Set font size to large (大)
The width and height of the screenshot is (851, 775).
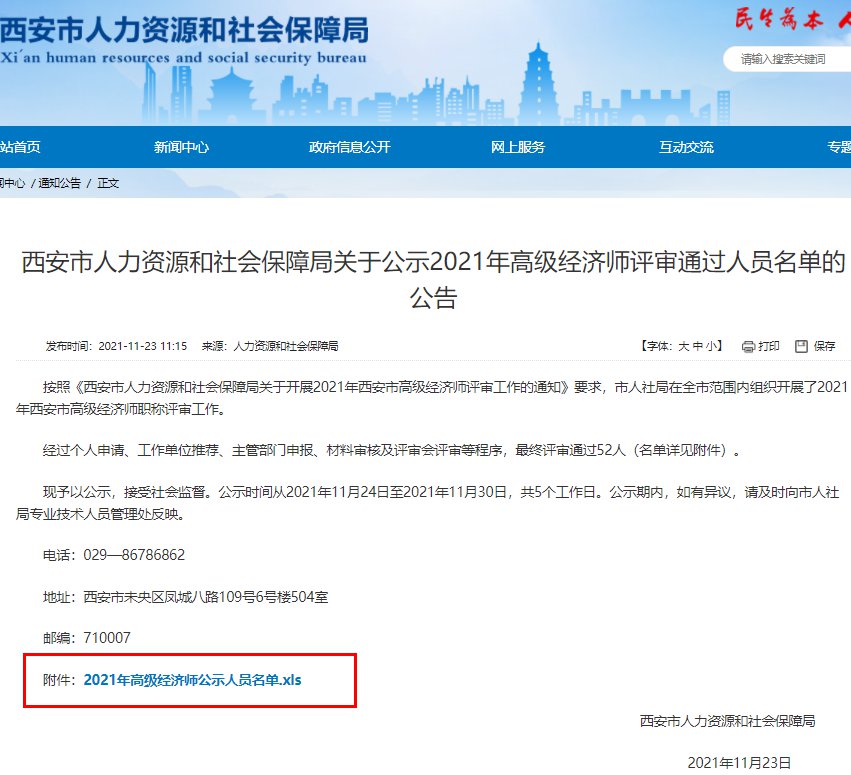click(x=684, y=346)
